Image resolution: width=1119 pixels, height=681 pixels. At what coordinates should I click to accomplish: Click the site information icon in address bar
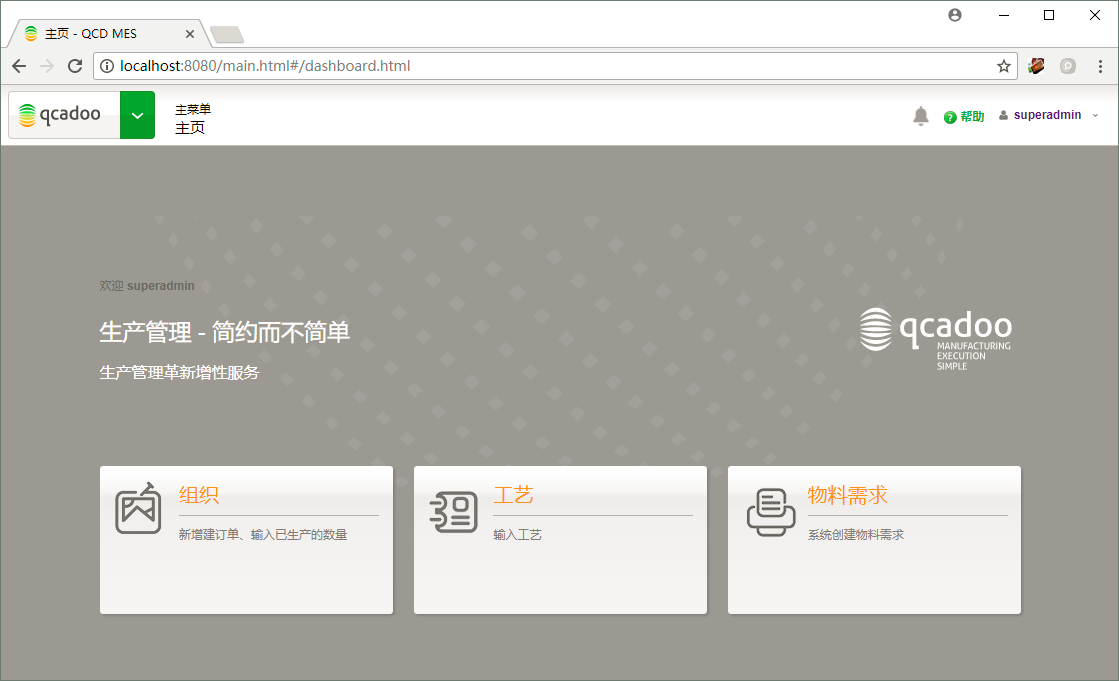click(x=106, y=66)
